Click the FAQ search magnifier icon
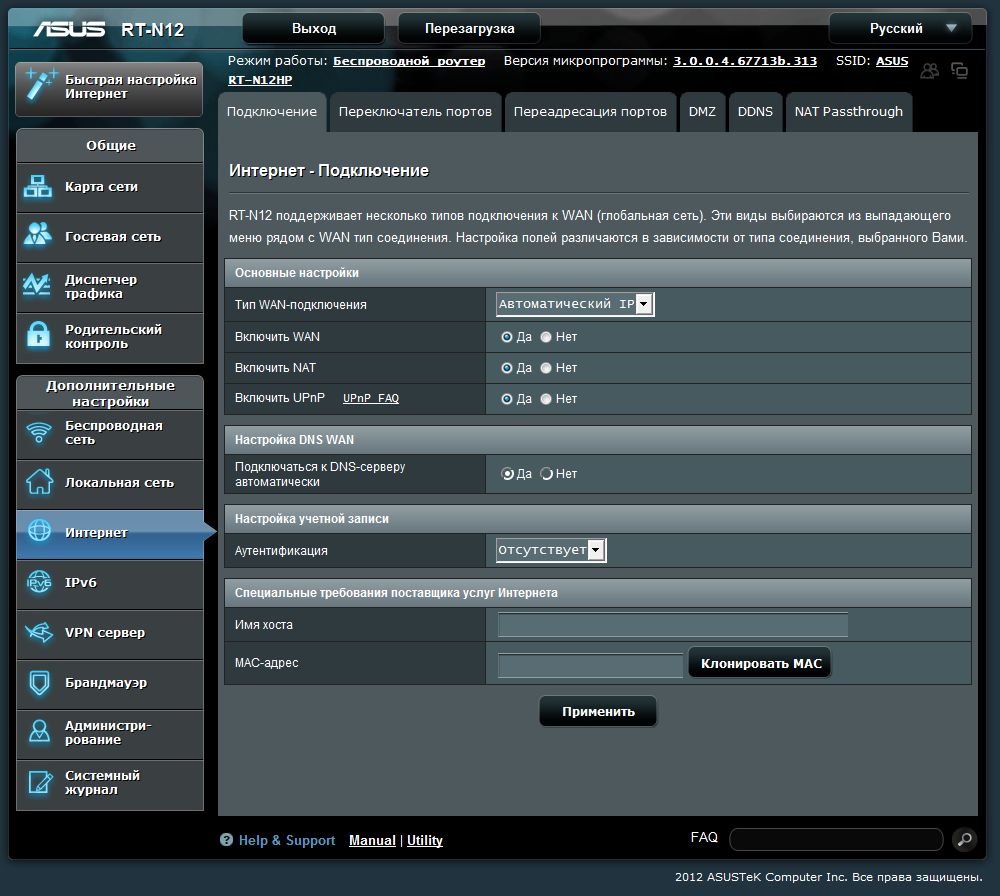Screen dimensions: 1000x896 (965, 839)
